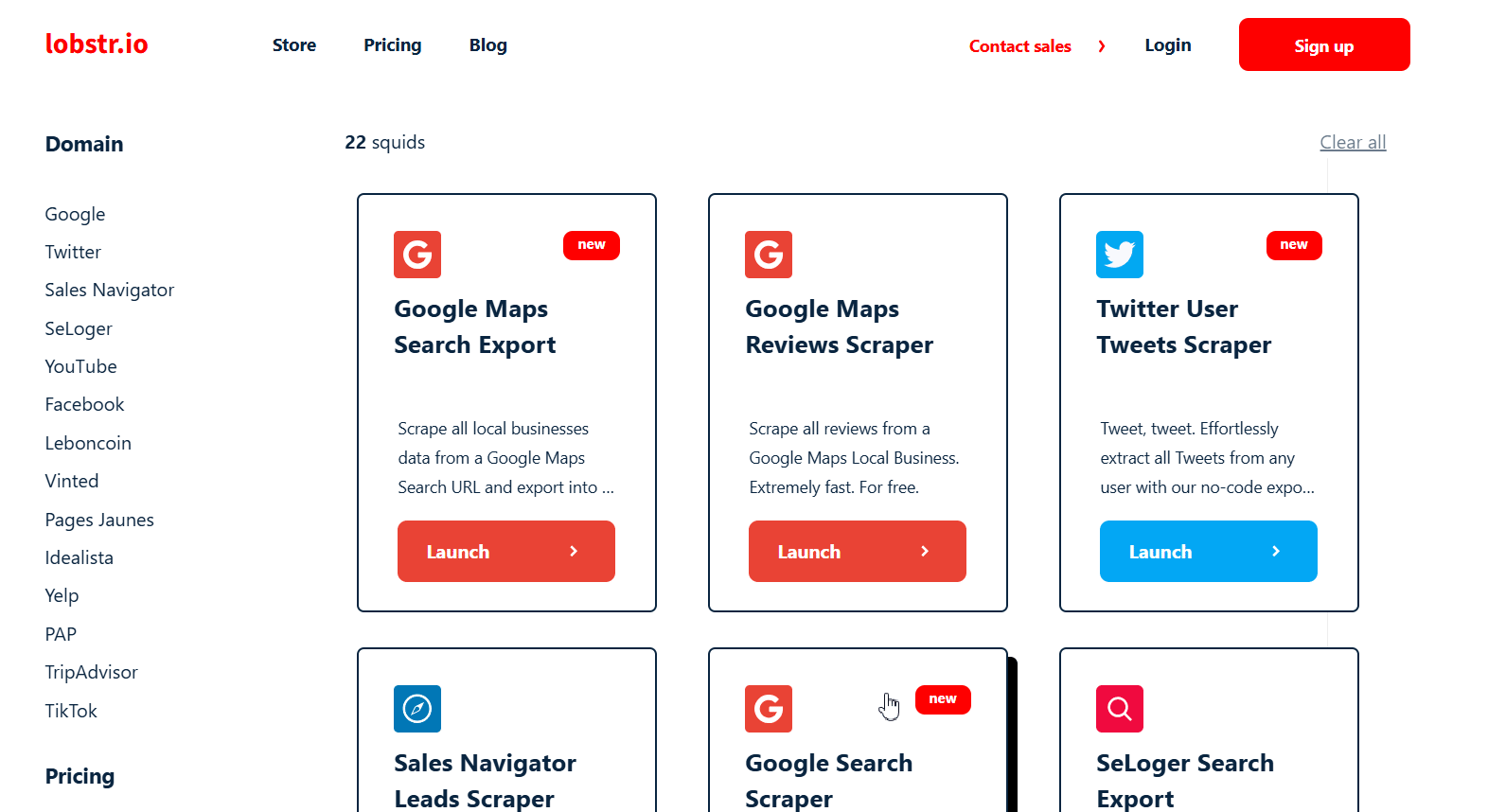
Task: Click Google icon on Google Search Scraper card
Action: click(x=769, y=709)
